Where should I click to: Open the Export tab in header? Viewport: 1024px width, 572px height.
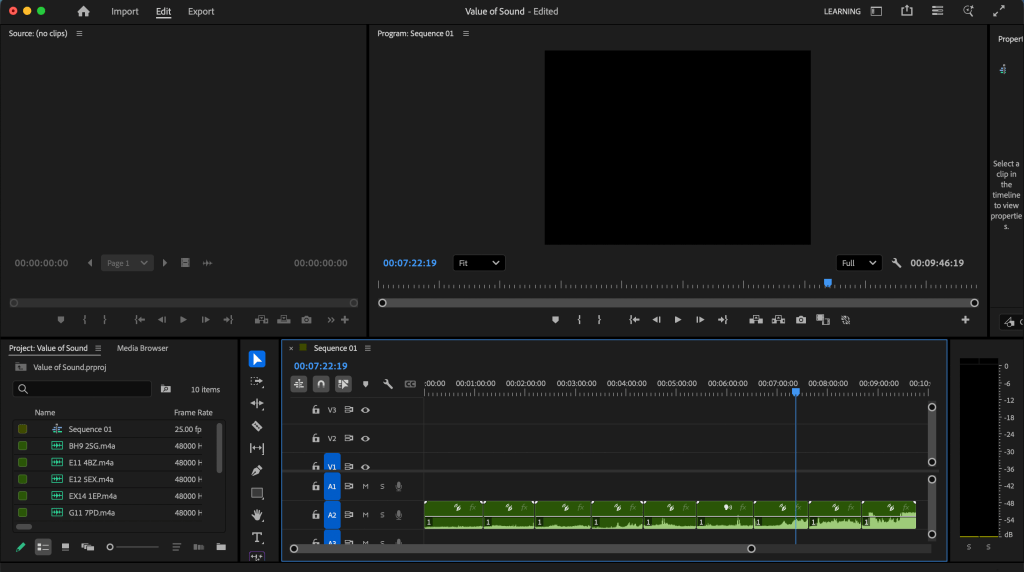point(201,12)
